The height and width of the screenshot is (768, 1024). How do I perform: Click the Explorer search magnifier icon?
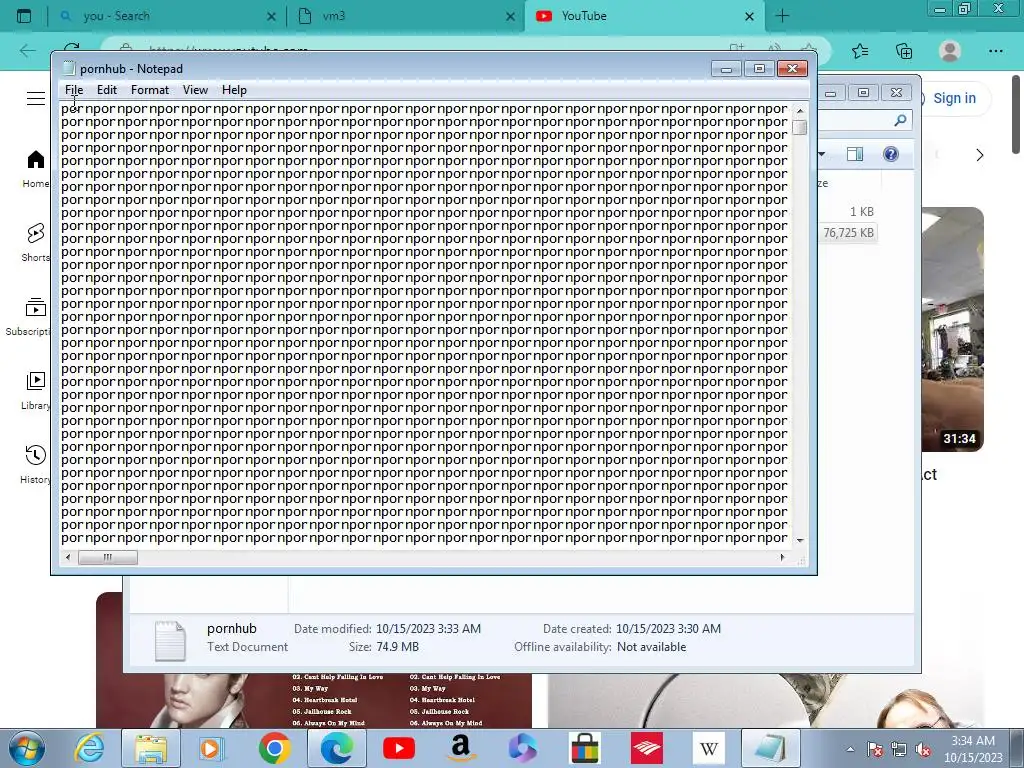[900, 120]
